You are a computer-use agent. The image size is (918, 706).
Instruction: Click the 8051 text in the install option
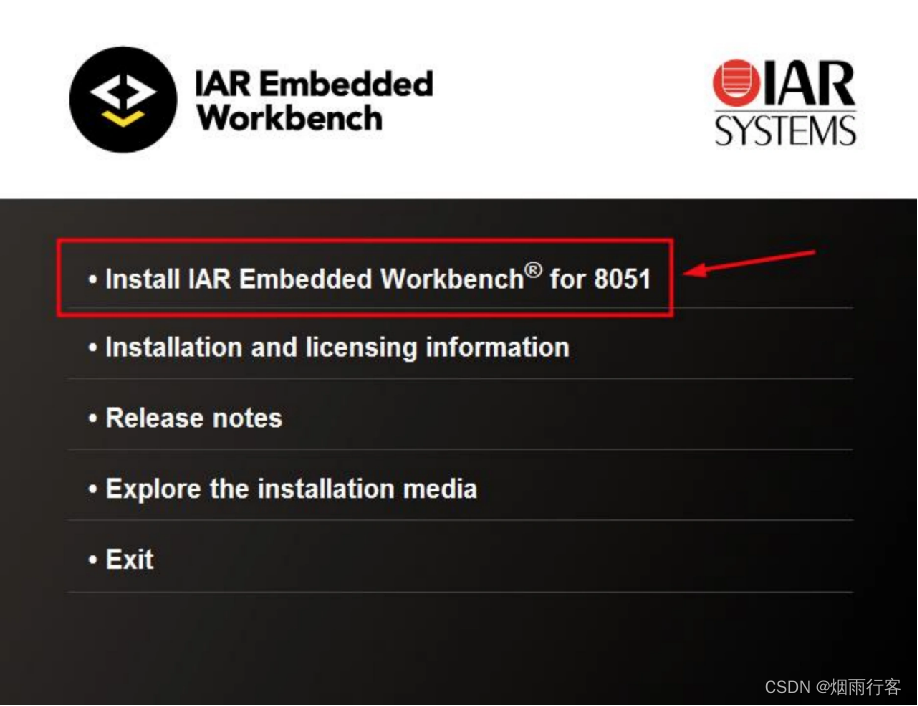click(622, 279)
